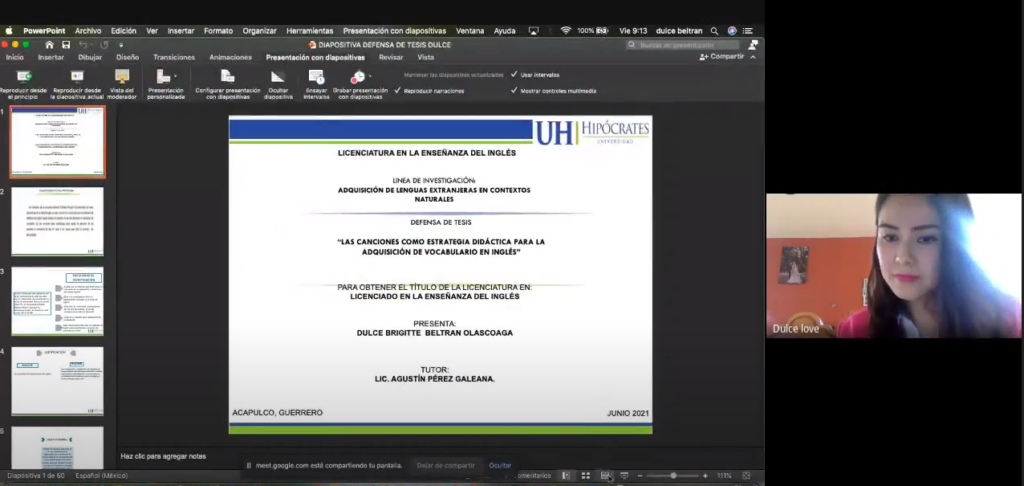Open the Herramientas menu in menu bar

point(309,31)
